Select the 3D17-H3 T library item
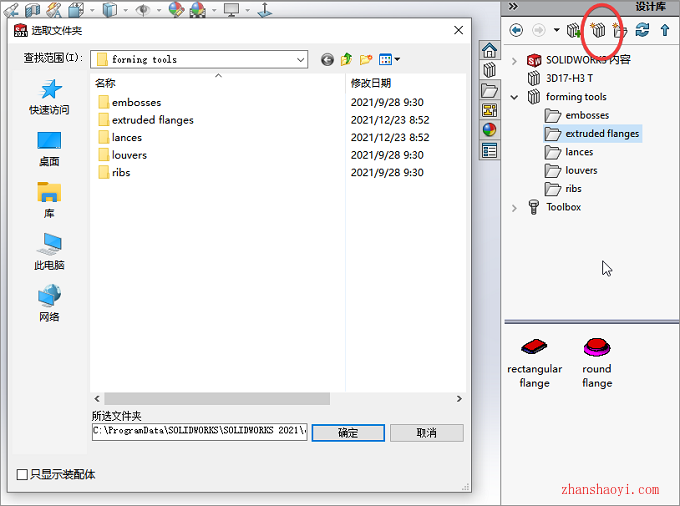 [x=560, y=78]
